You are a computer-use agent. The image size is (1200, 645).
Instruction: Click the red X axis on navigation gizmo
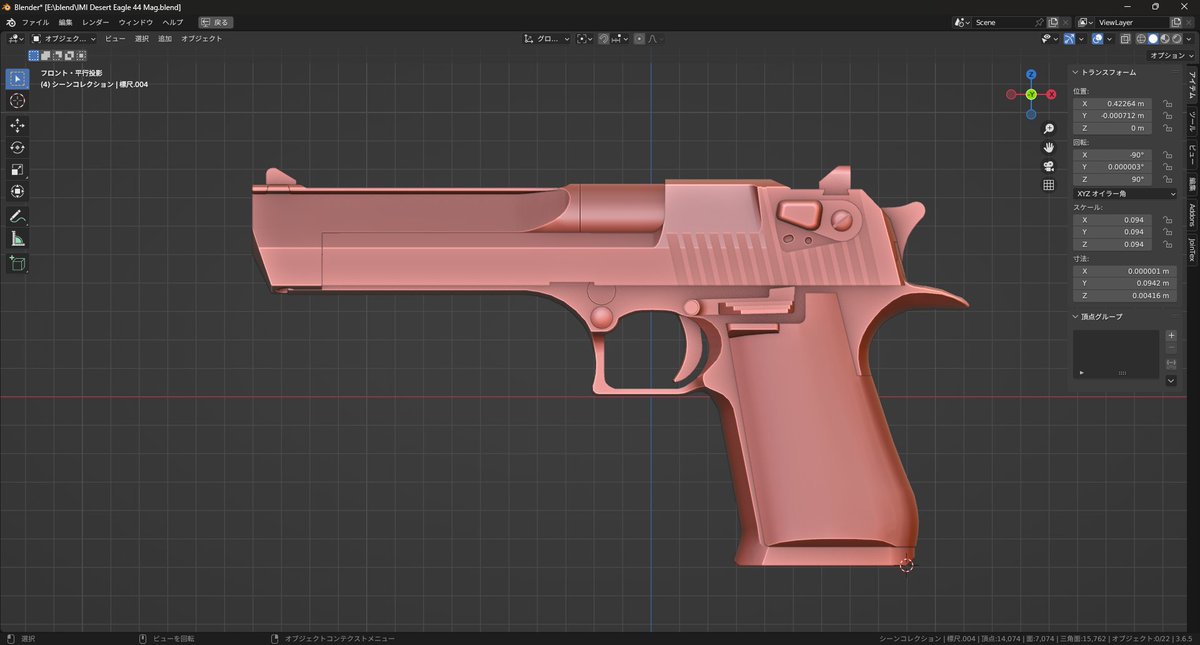tap(1051, 94)
